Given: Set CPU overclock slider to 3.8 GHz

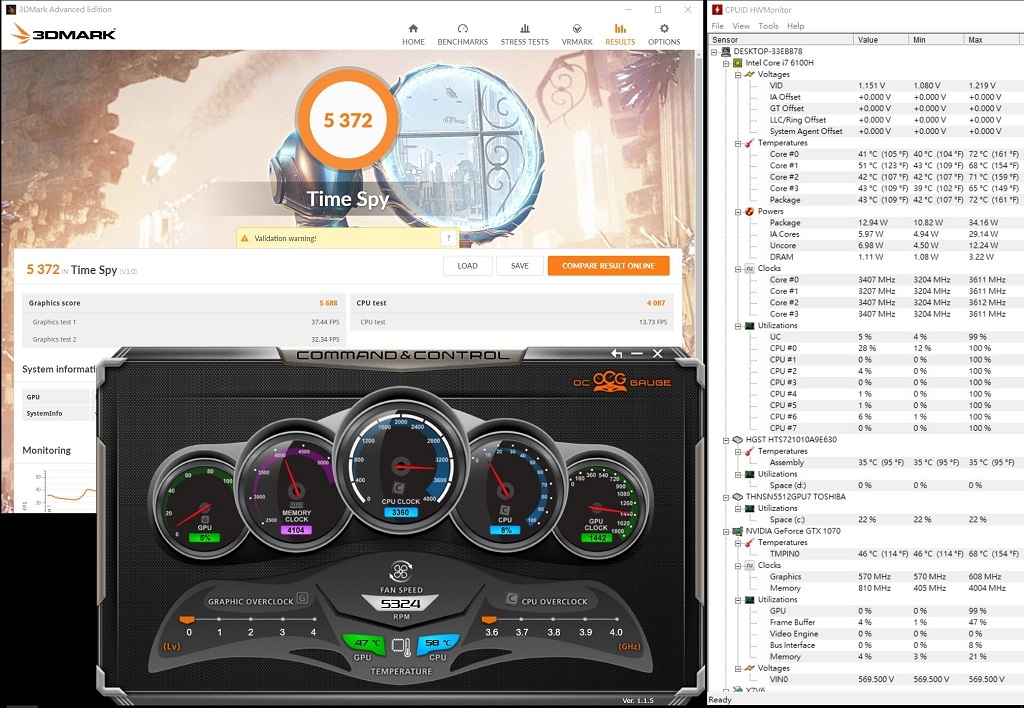Looking at the screenshot, I should point(554,619).
